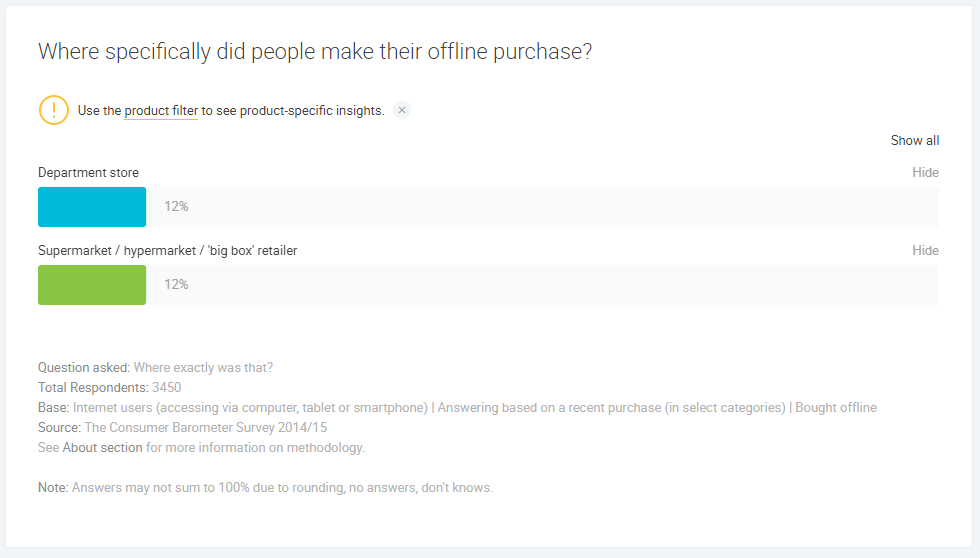Click Show all to reveal answers
980x558 pixels.
pyautogui.click(x=914, y=141)
